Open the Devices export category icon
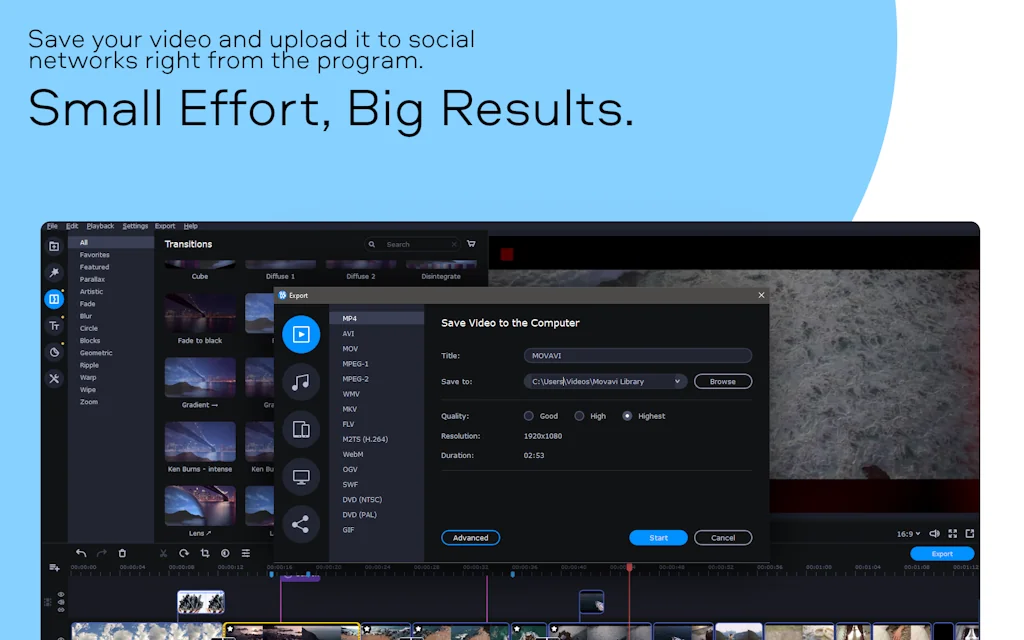Image resolution: width=1024 pixels, height=640 pixels. click(301, 429)
